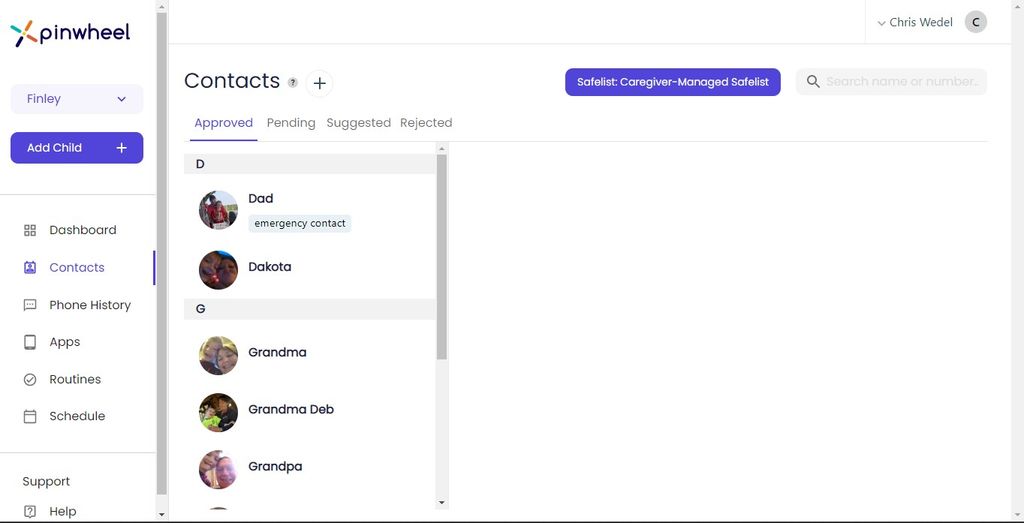This screenshot has width=1024, height=523.
Task: Open the Help icon in sidebar
Action: [30, 511]
